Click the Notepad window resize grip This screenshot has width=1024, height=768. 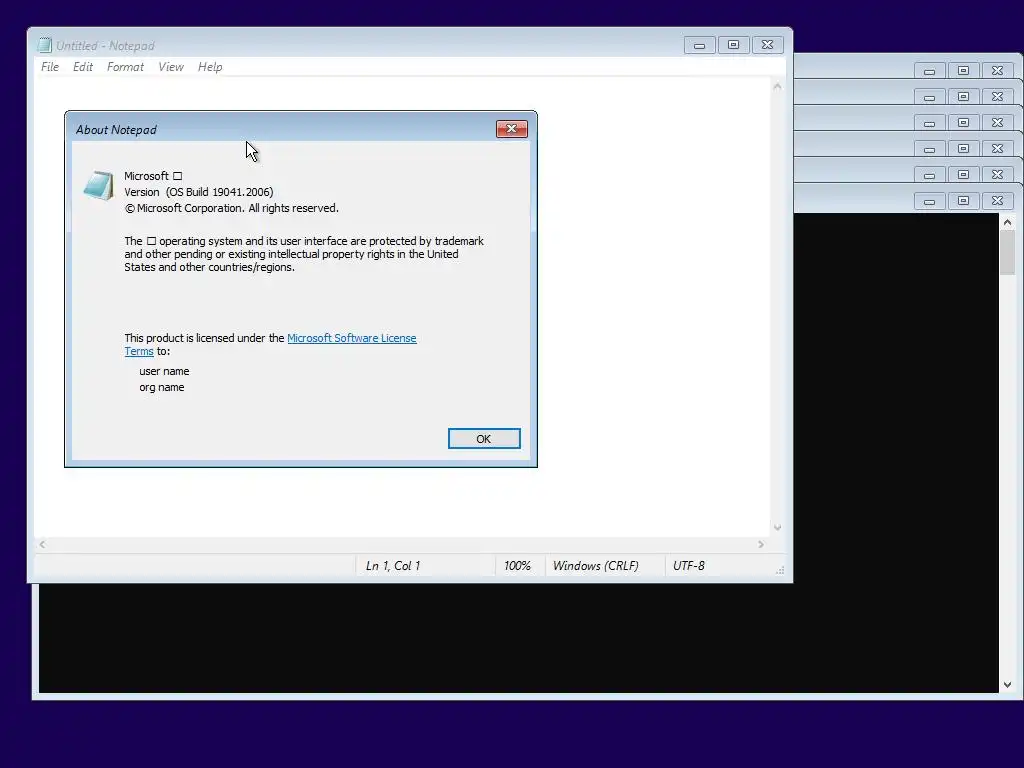tap(780, 570)
